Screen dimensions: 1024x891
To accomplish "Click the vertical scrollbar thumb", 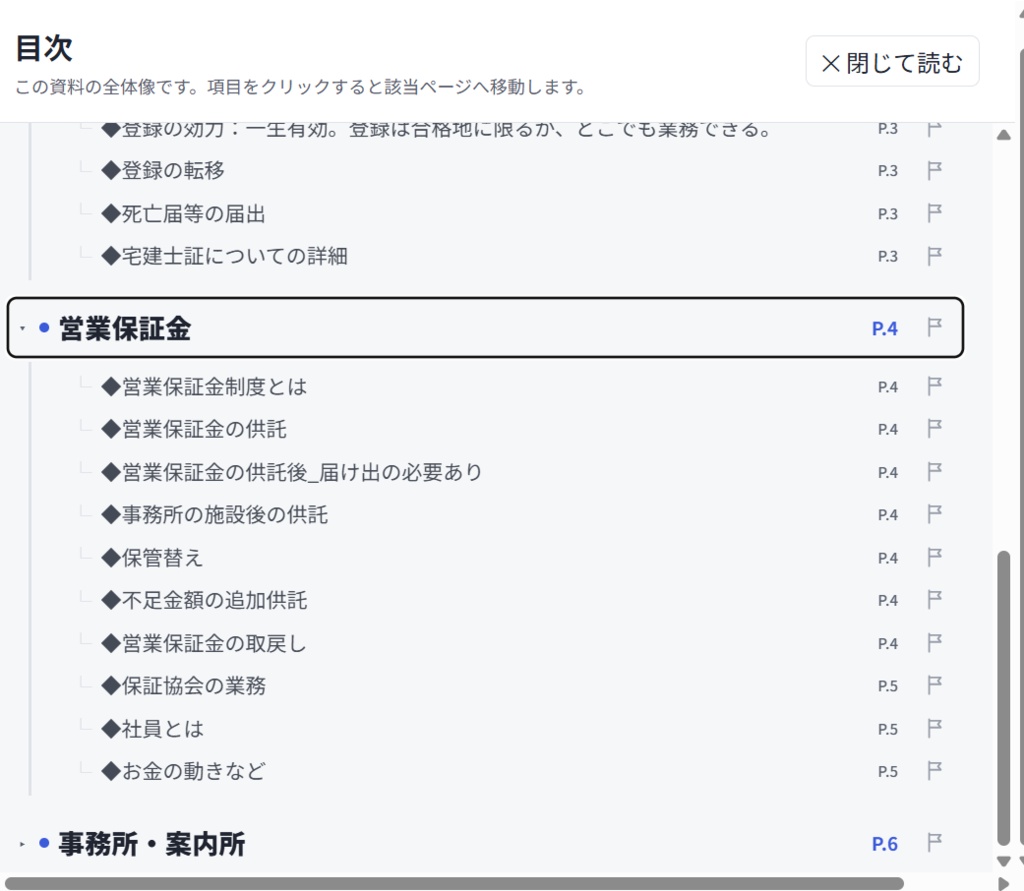I will 1004,698.
